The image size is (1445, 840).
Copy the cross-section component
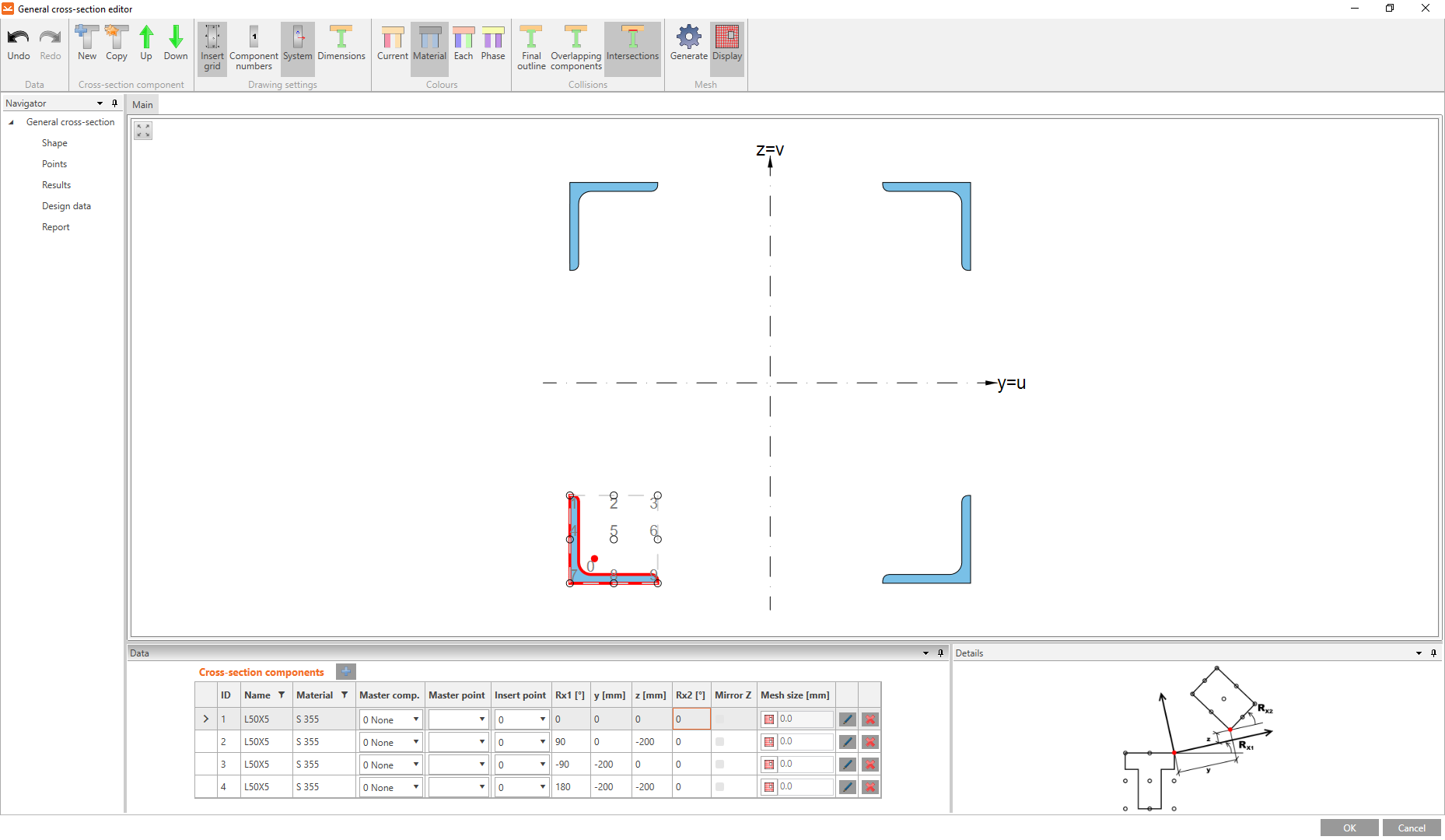coord(117,44)
